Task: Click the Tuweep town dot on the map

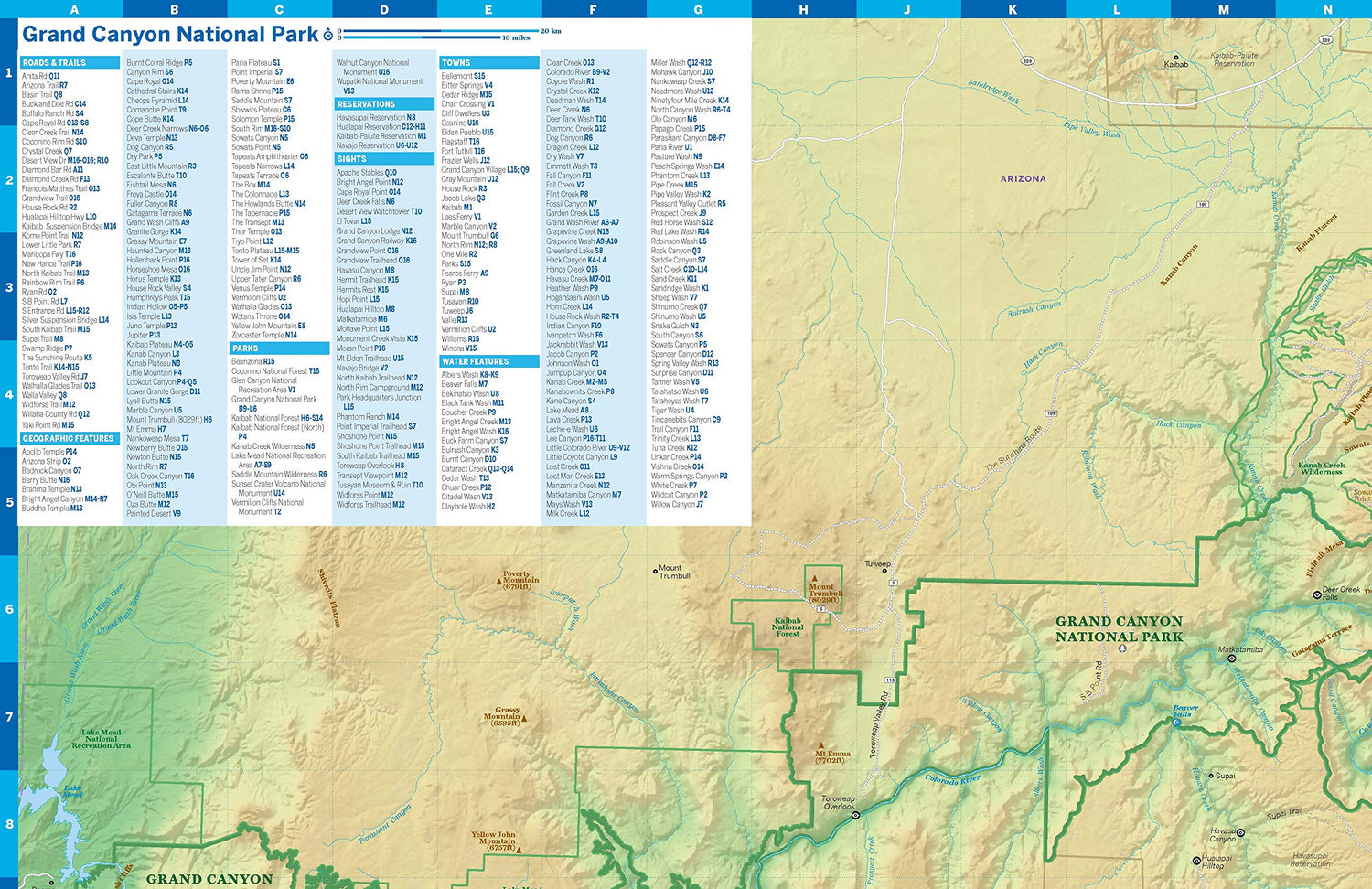Action: point(884,571)
